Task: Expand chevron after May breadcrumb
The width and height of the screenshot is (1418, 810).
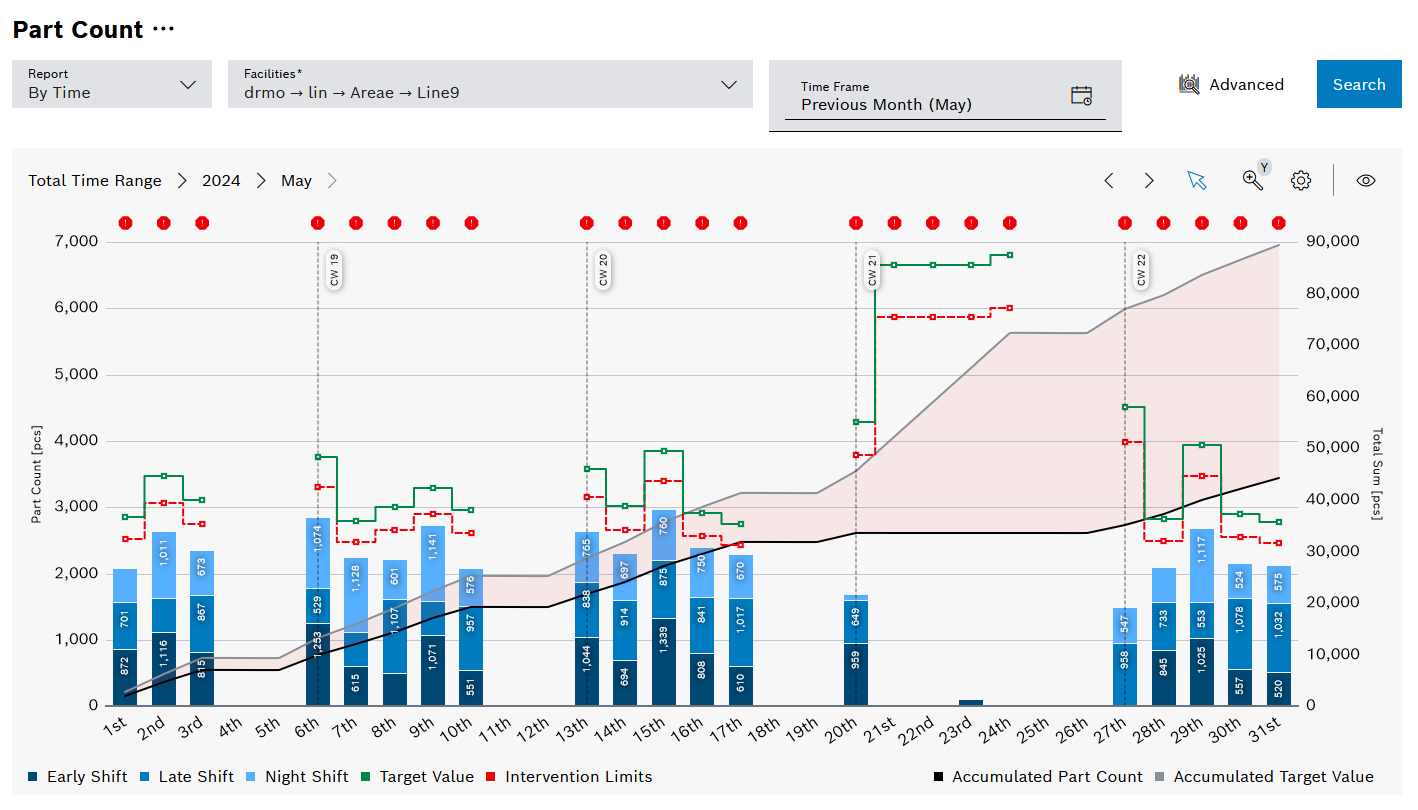Action: (x=333, y=181)
